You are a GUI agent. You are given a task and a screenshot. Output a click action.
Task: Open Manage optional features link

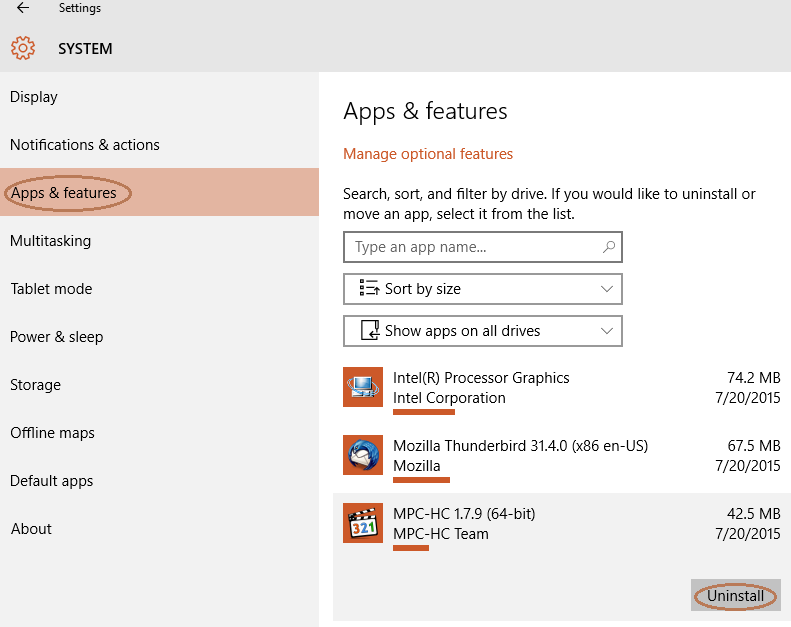[428, 154]
